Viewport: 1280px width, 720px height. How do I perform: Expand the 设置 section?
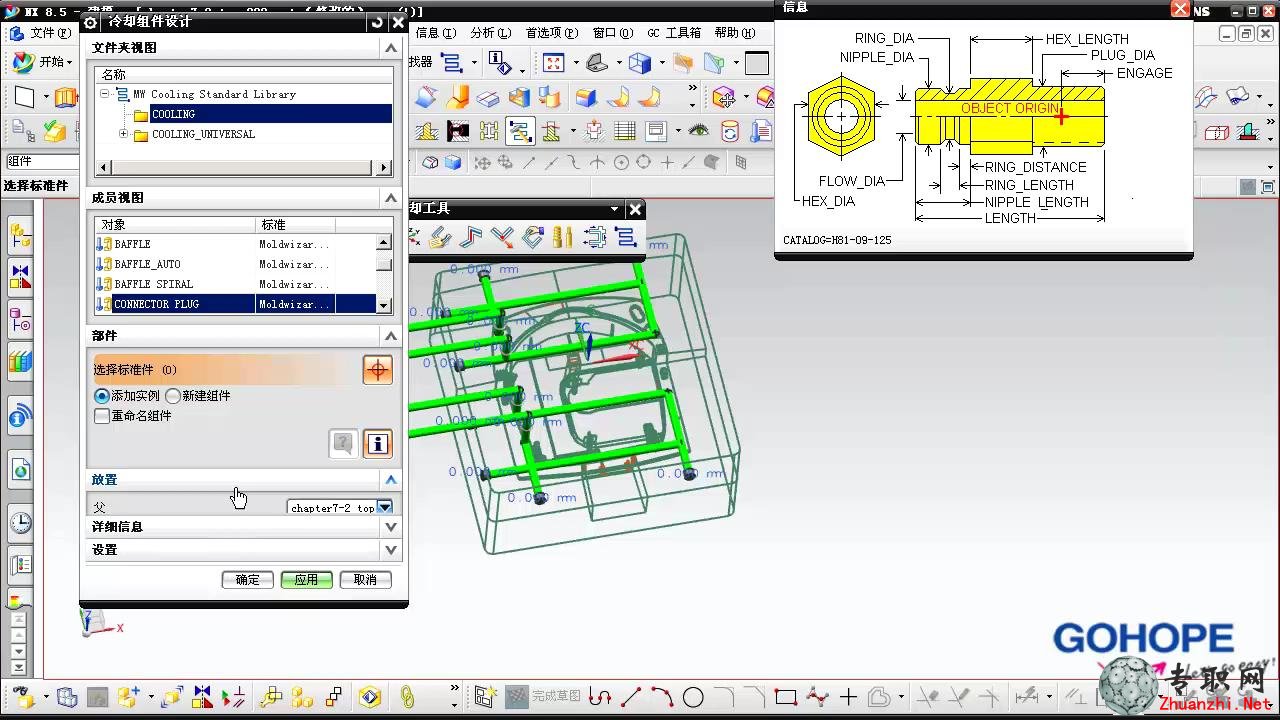tap(391, 550)
